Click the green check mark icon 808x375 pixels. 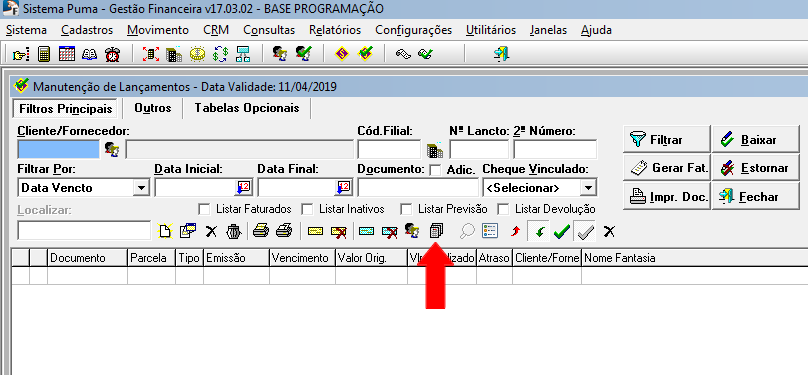pos(562,232)
